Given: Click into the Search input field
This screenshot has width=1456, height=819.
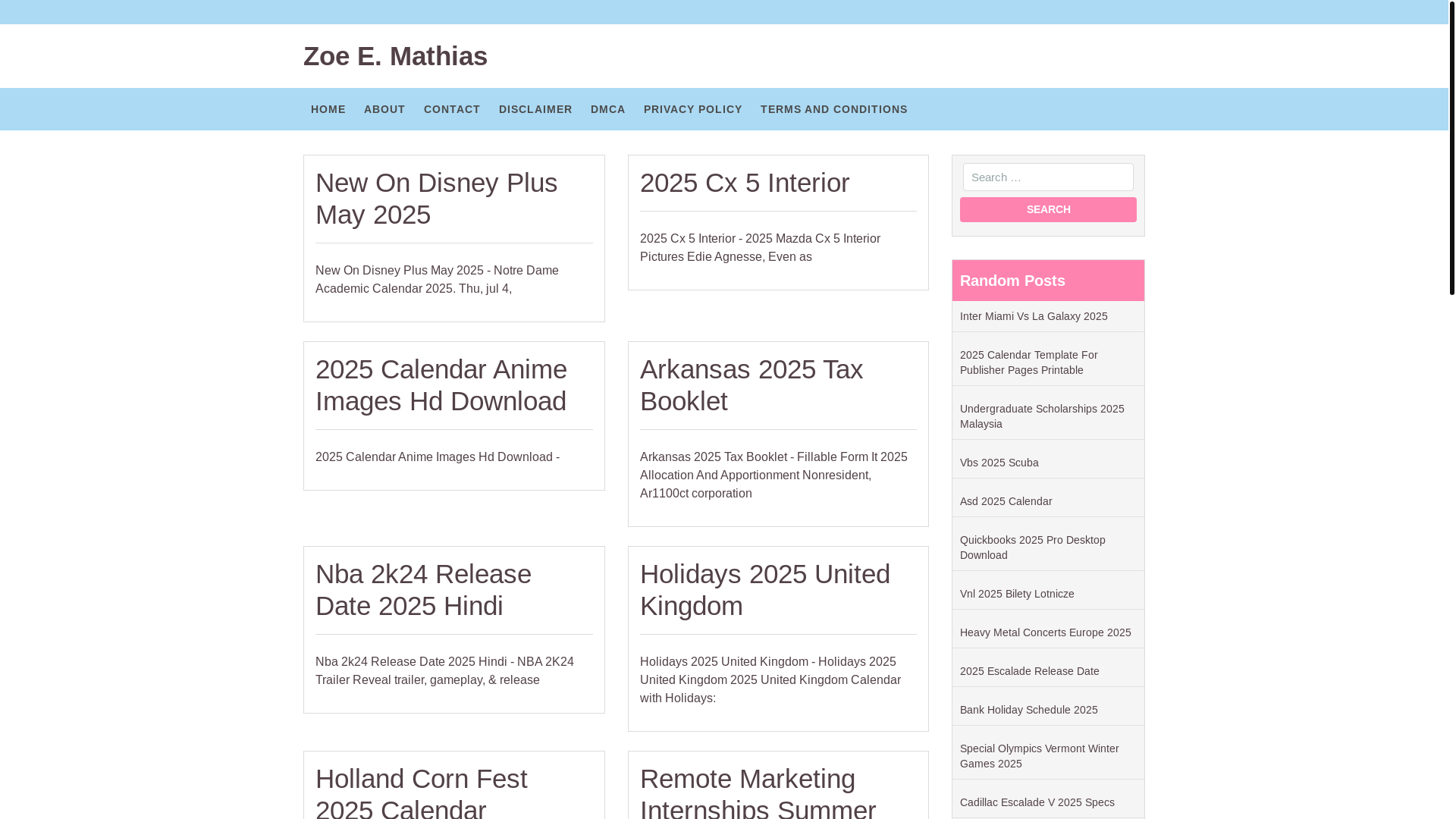Looking at the screenshot, I should coord(1048,177).
